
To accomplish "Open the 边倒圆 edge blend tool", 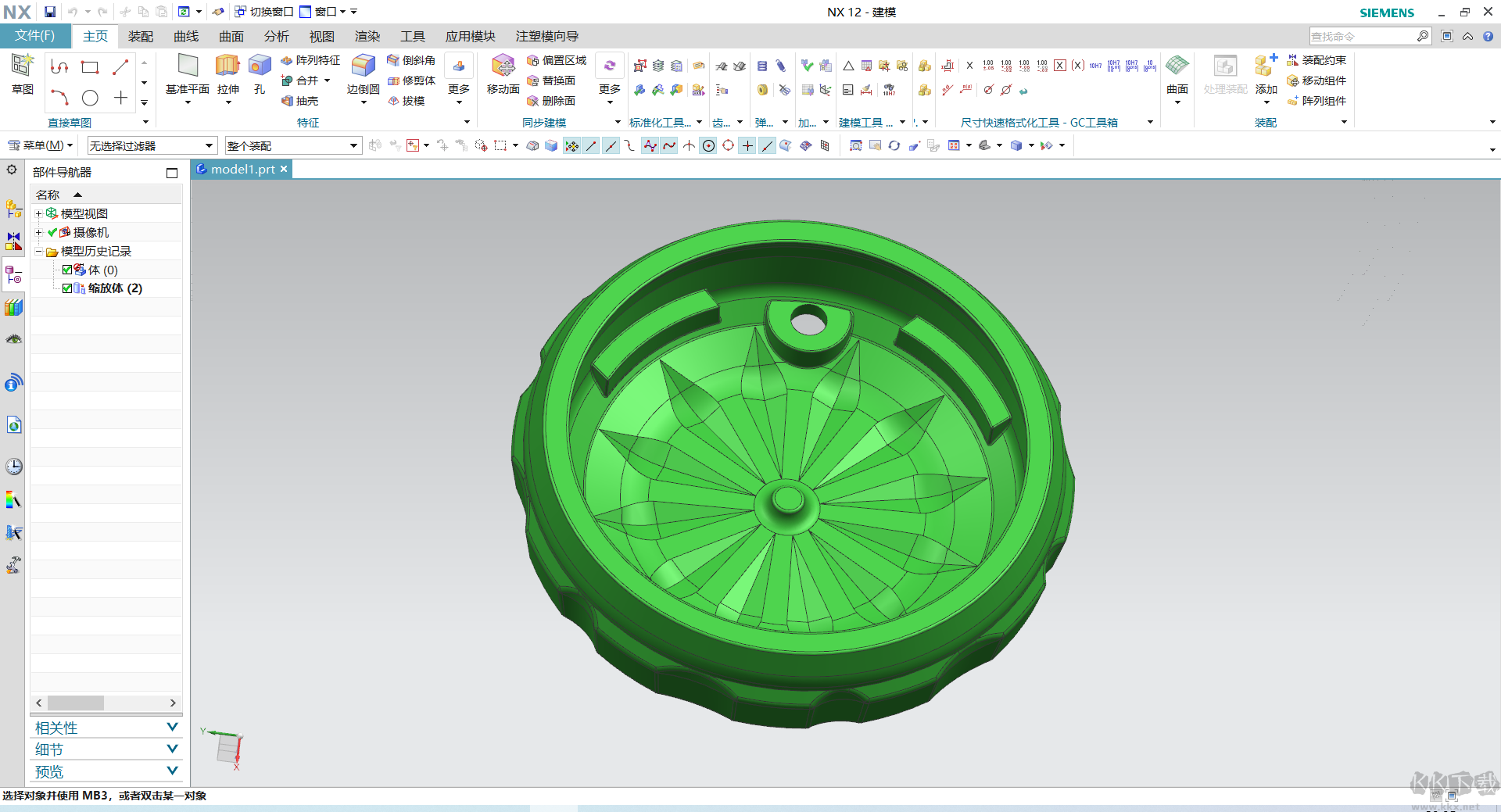I will click(363, 67).
